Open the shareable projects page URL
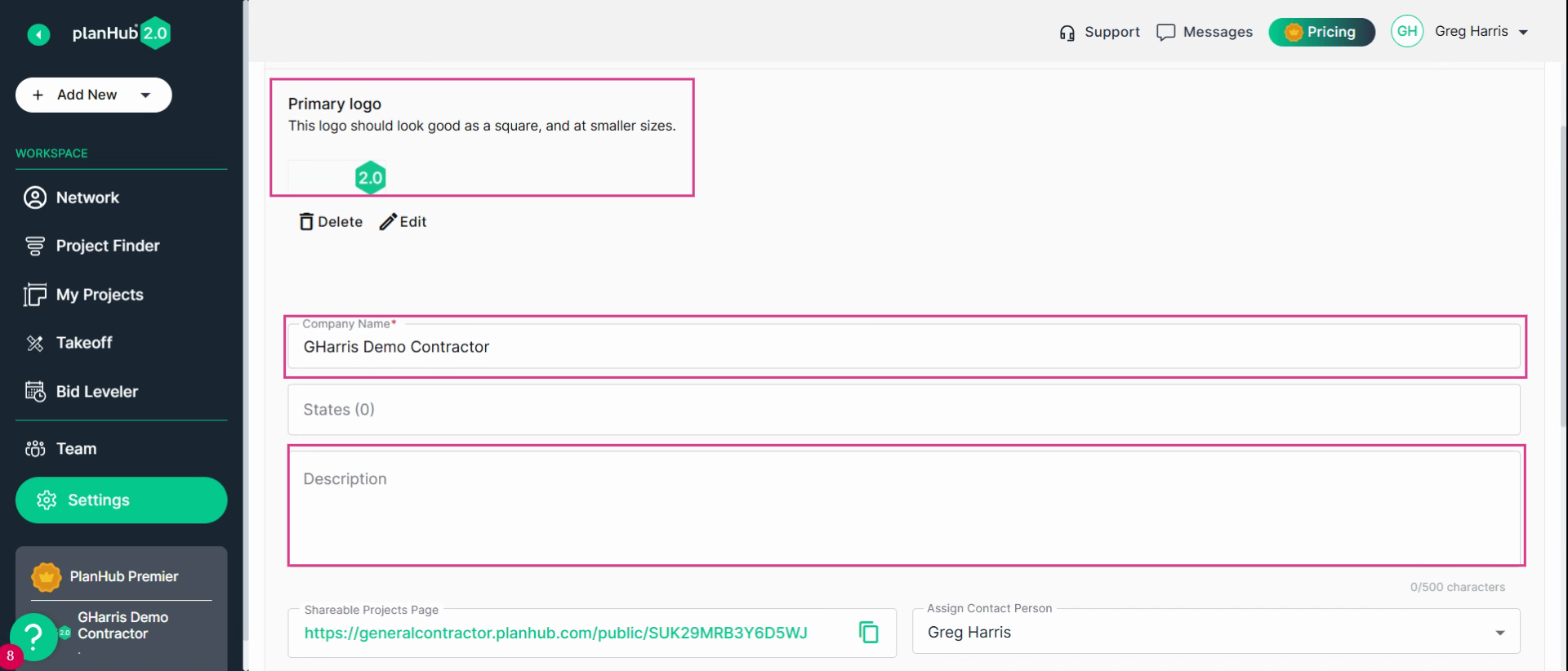 pyautogui.click(x=555, y=633)
